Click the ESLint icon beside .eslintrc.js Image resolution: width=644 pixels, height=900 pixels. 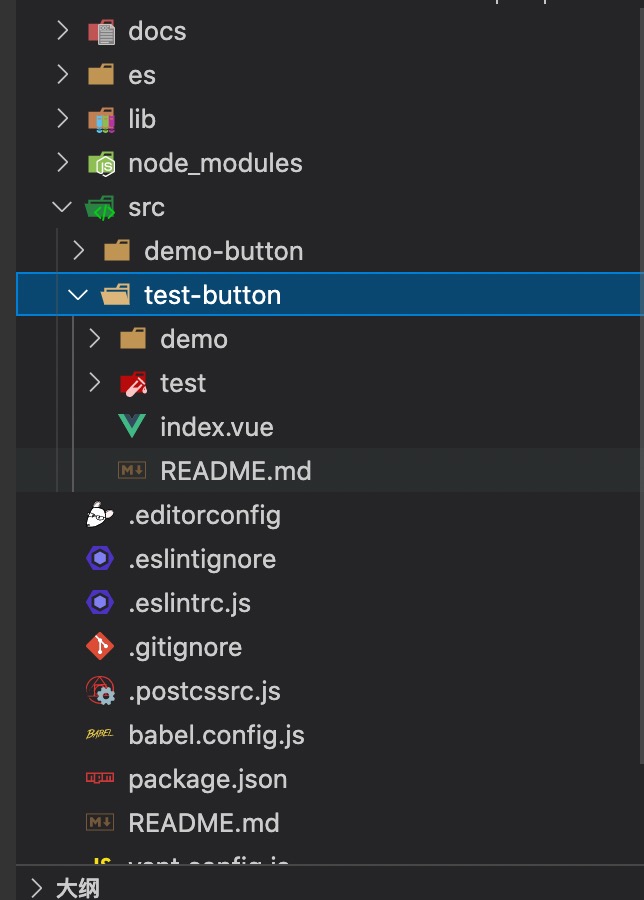click(100, 603)
